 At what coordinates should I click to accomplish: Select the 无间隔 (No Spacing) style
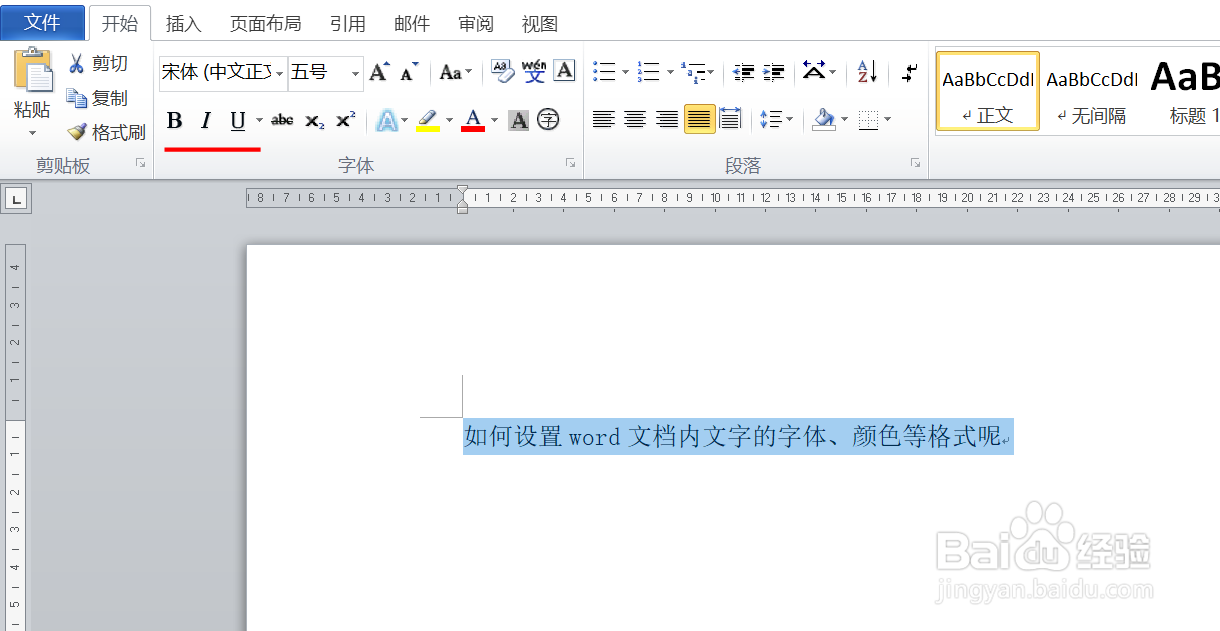point(1092,92)
